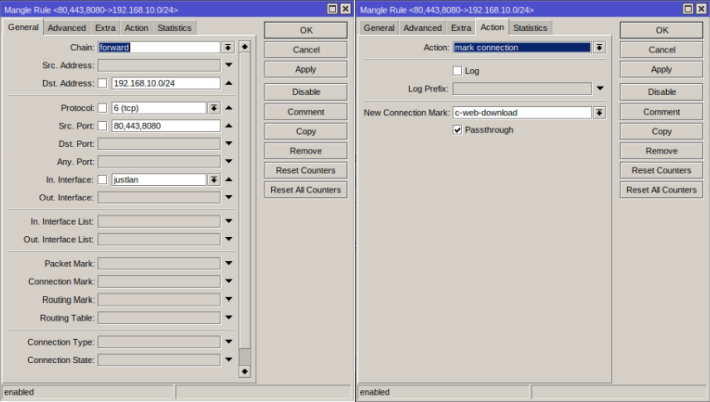The width and height of the screenshot is (710, 402).
Task: Click Remove in right window
Action: pos(662,151)
